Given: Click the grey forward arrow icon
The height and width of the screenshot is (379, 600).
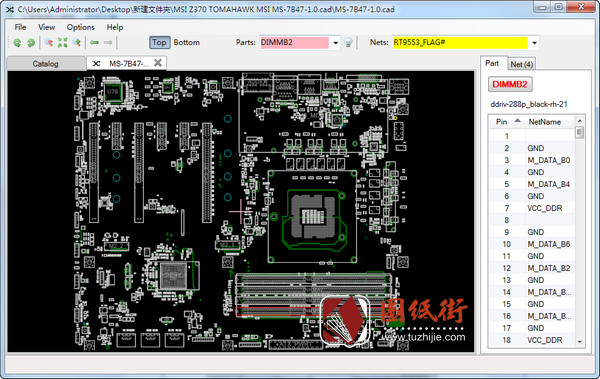Looking at the screenshot, I should [x=108, y=42].
